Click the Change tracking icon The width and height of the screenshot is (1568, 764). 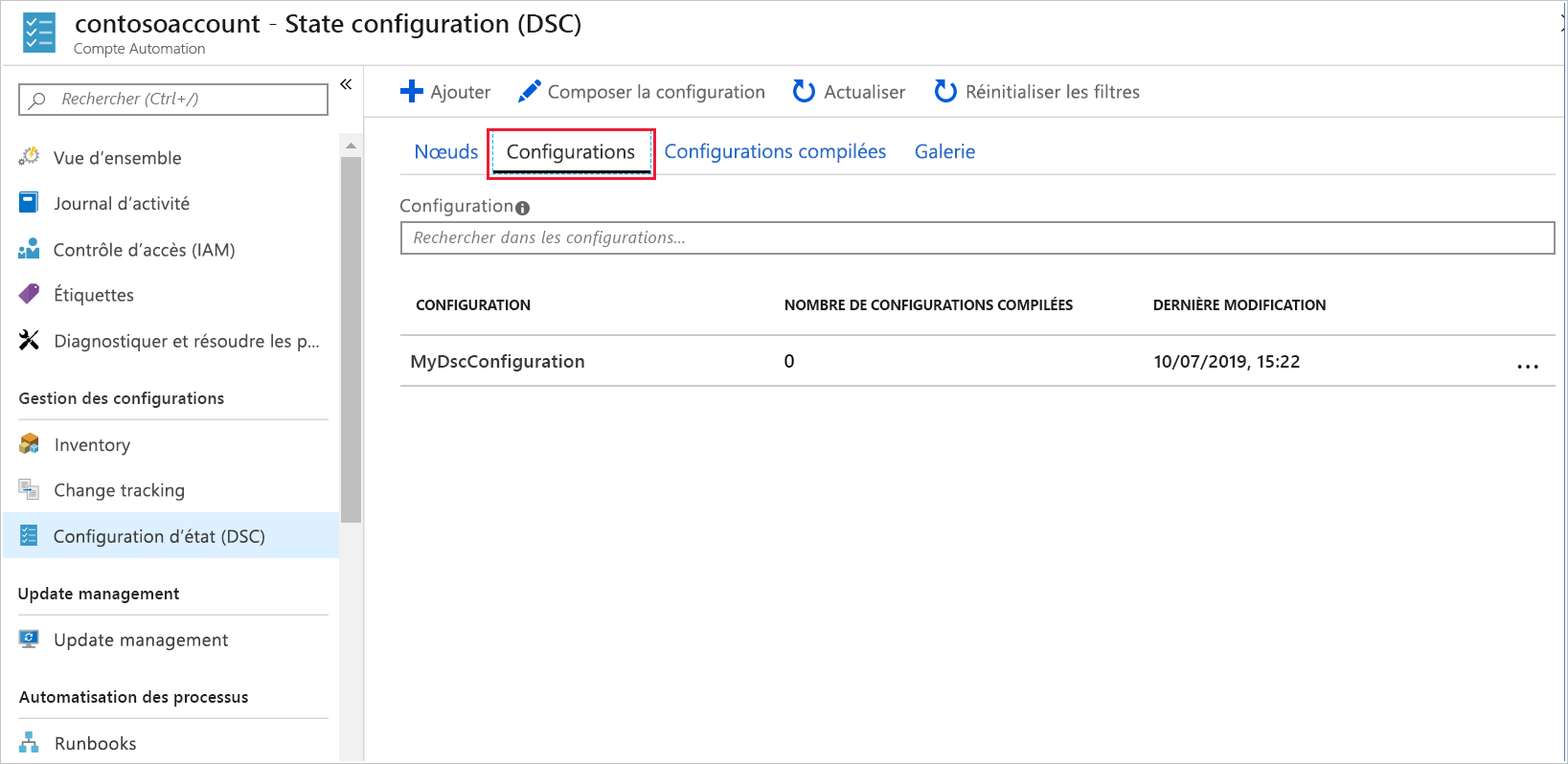(x=30, y=489)
